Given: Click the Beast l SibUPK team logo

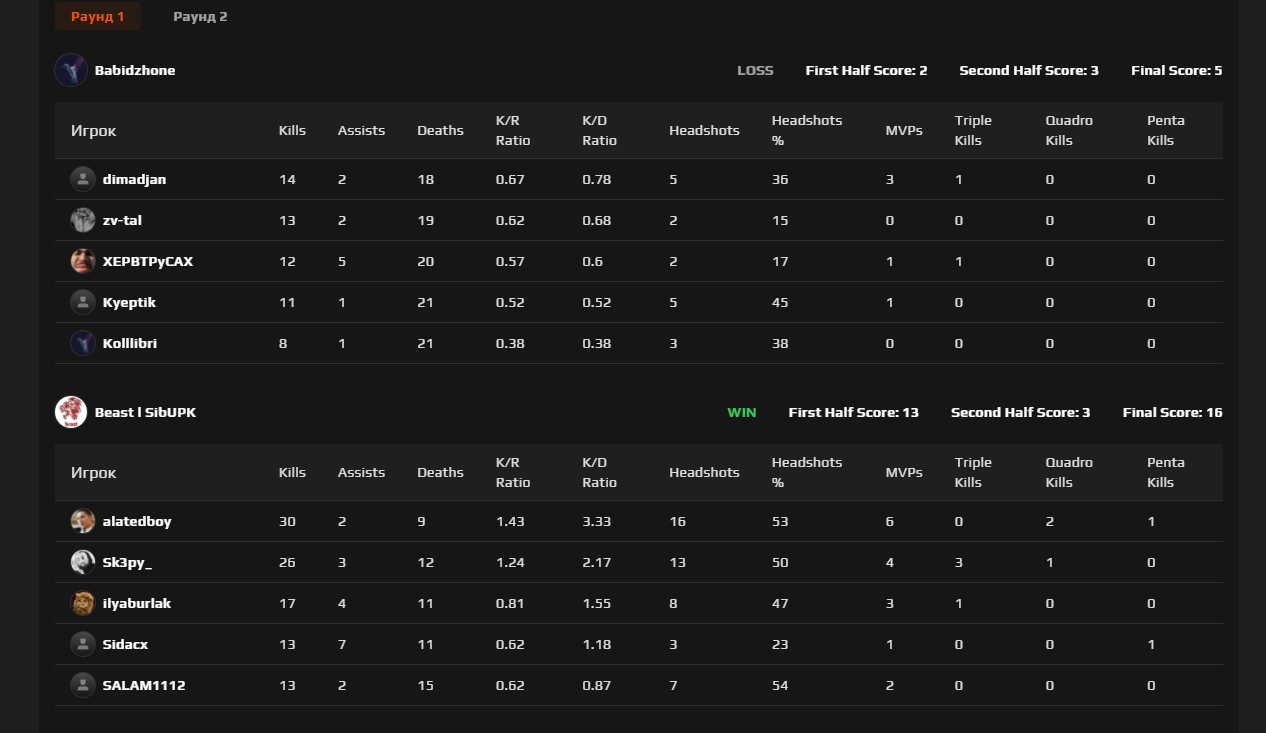Looking at the screenshot, I should tap(71, 412).
